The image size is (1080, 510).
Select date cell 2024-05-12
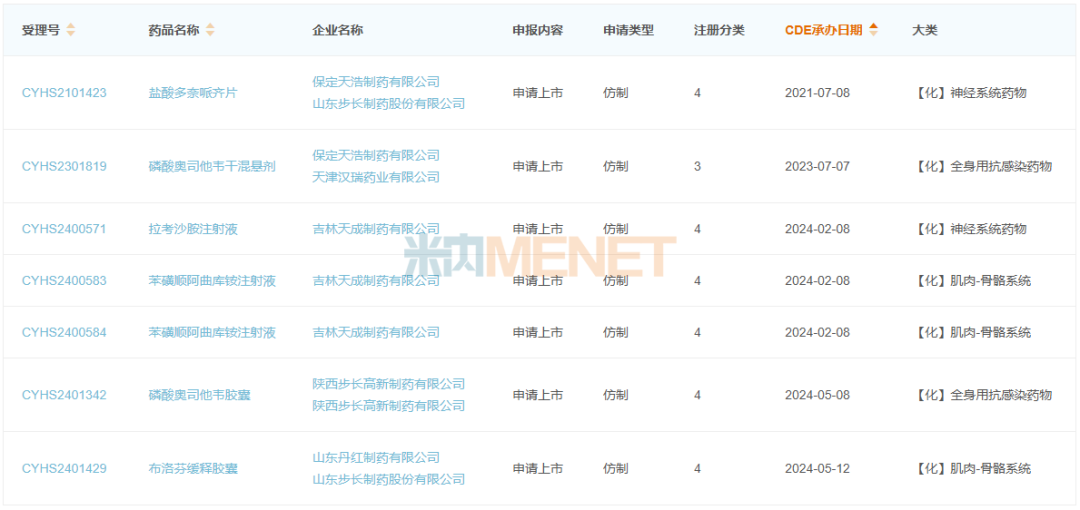817,469
